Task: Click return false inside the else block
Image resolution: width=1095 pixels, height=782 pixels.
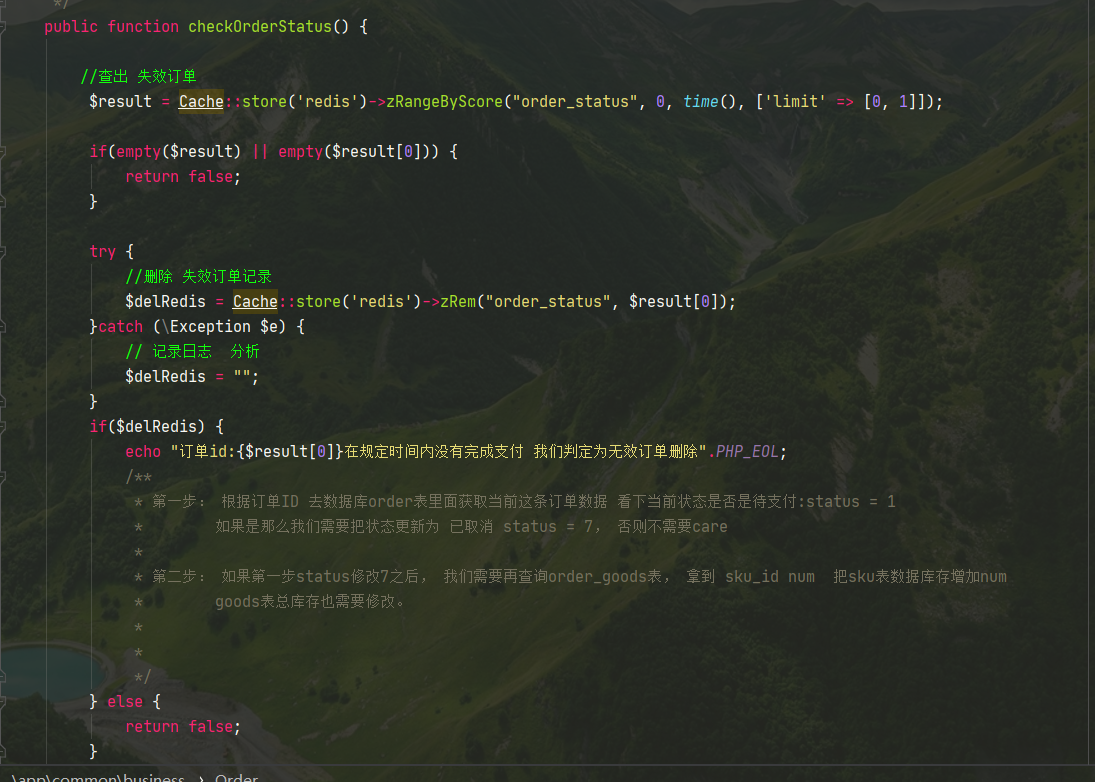Action: pos(179,727)
